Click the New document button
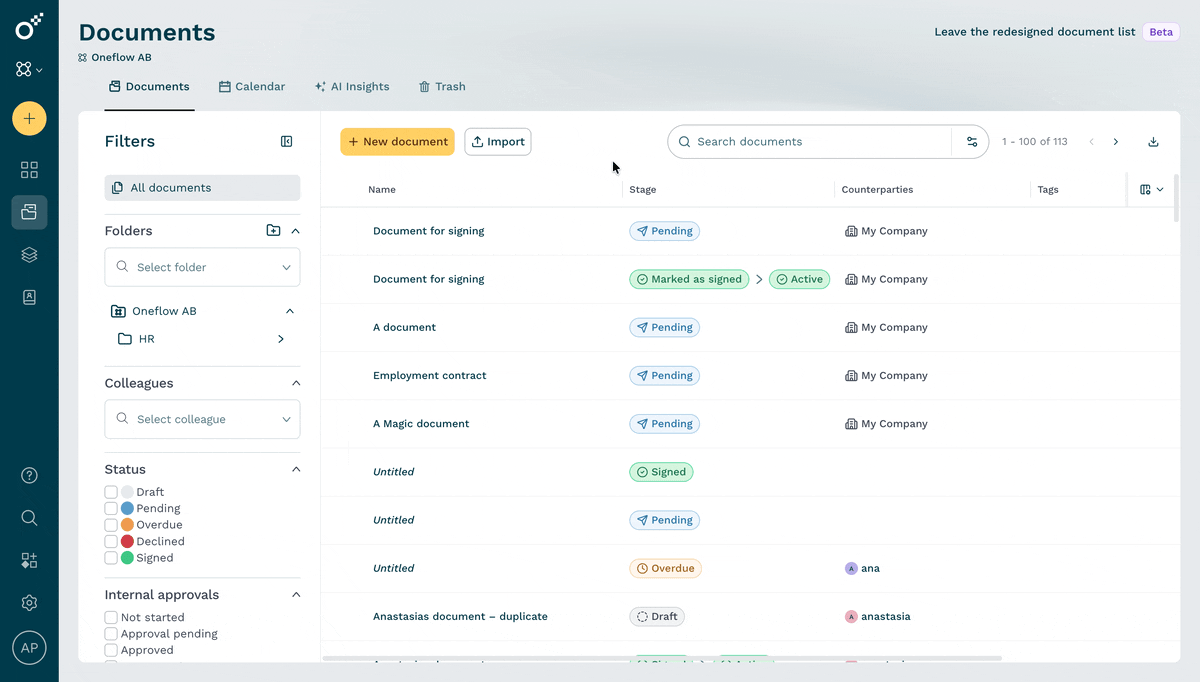 tap(397, 142)
